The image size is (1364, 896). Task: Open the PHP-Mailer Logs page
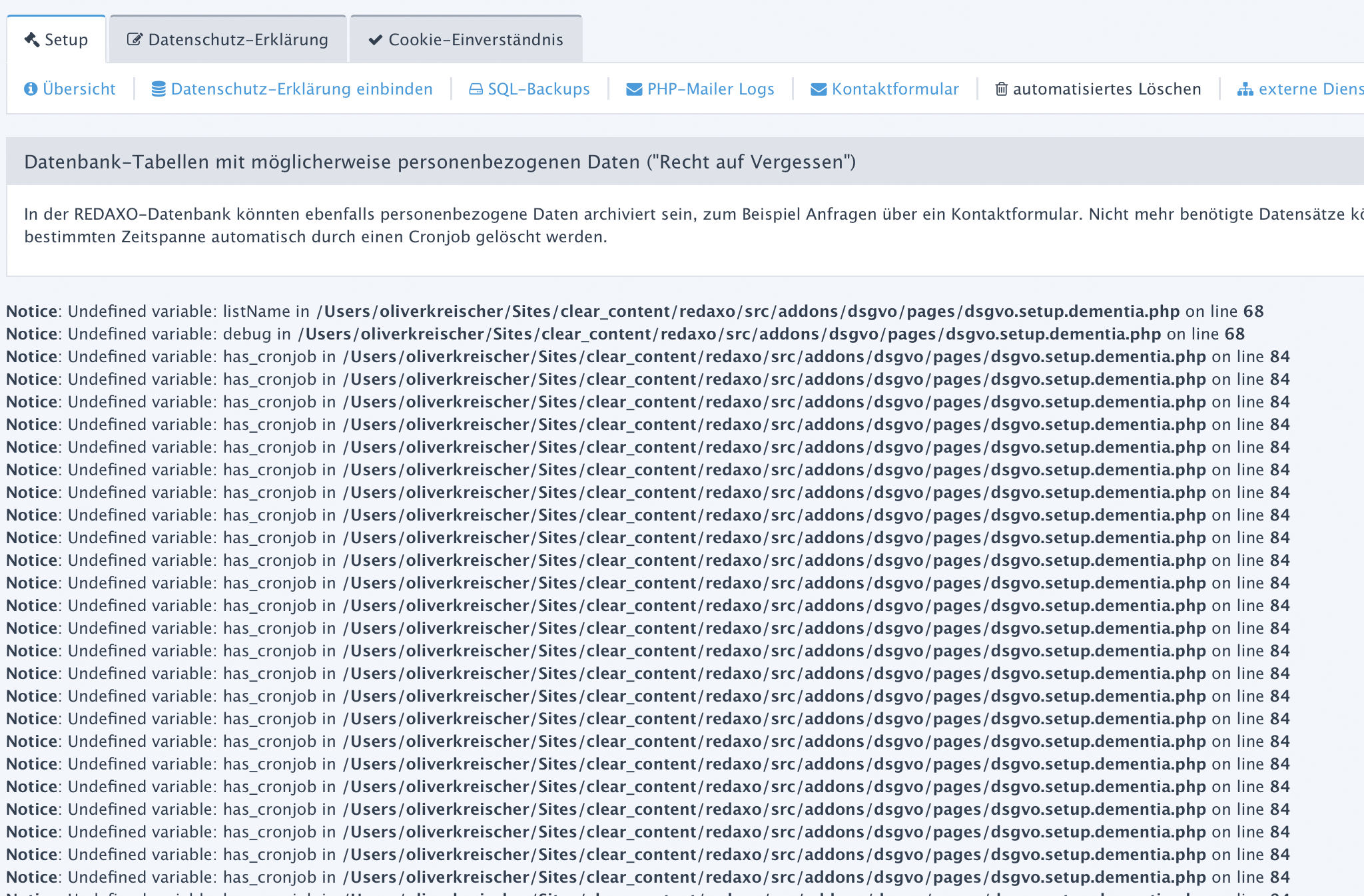coord(711,89)
